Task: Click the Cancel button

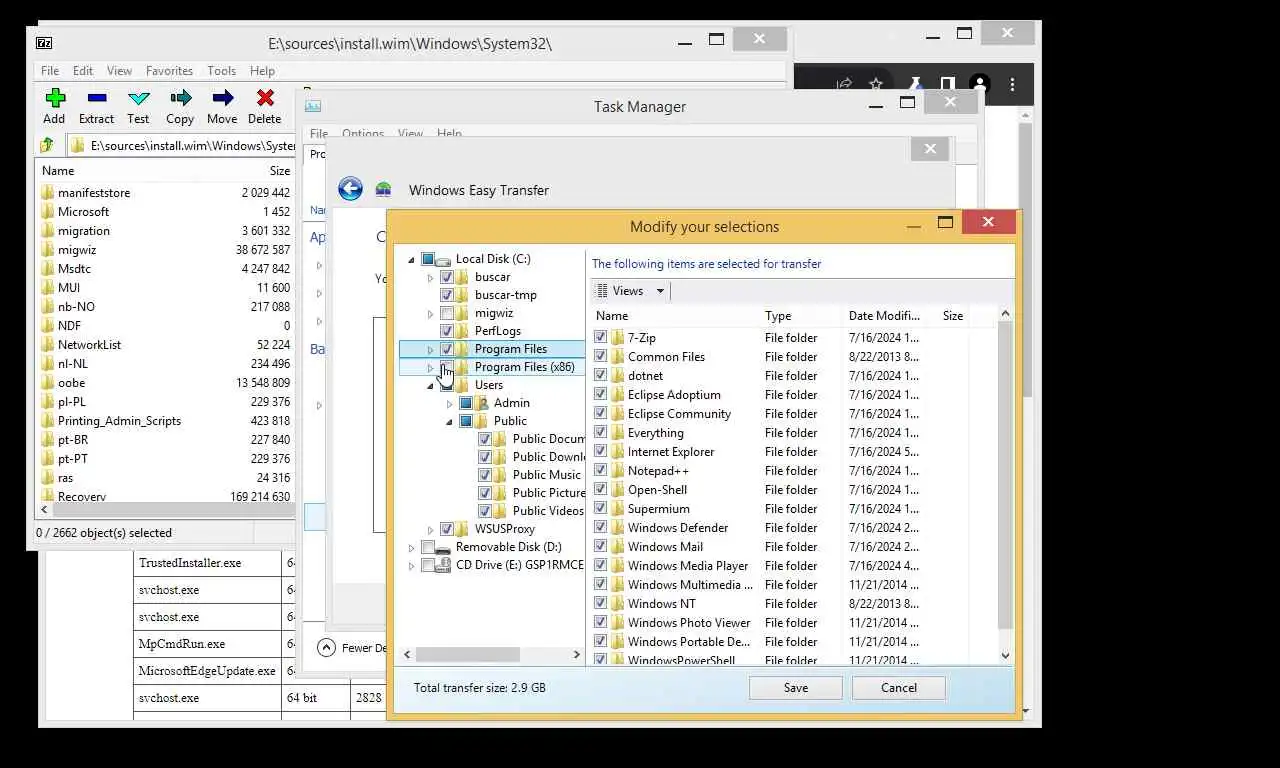Action: 899,687
